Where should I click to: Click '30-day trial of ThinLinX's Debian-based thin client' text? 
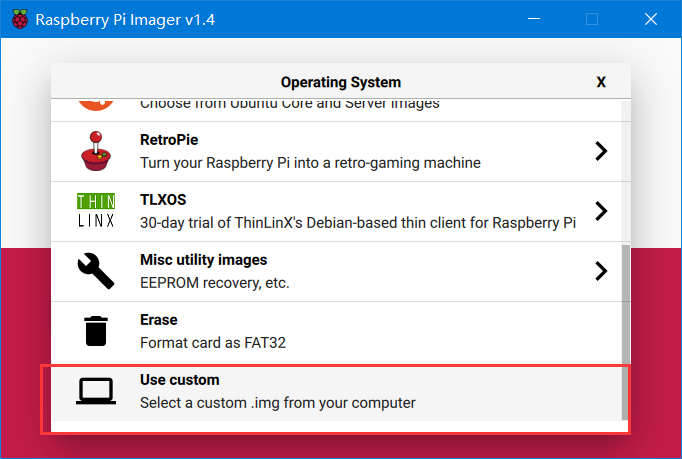point(358,223)
